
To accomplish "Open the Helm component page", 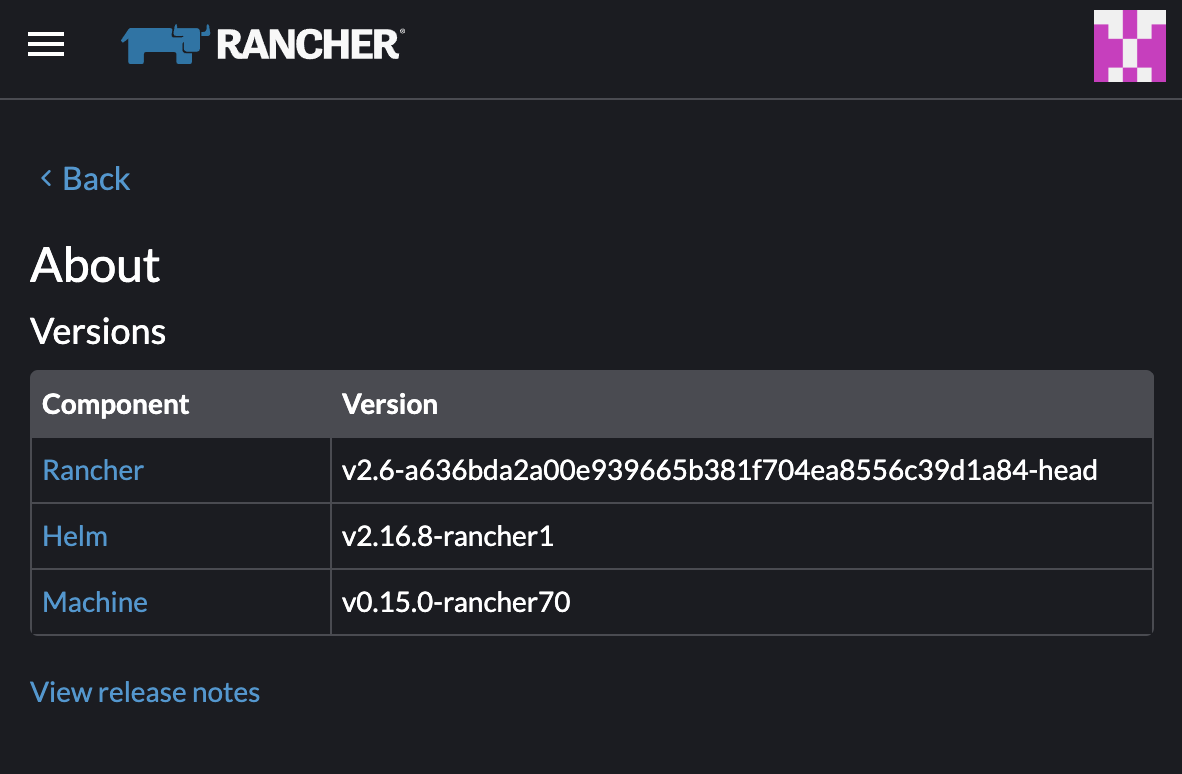I will click(74, 536).
